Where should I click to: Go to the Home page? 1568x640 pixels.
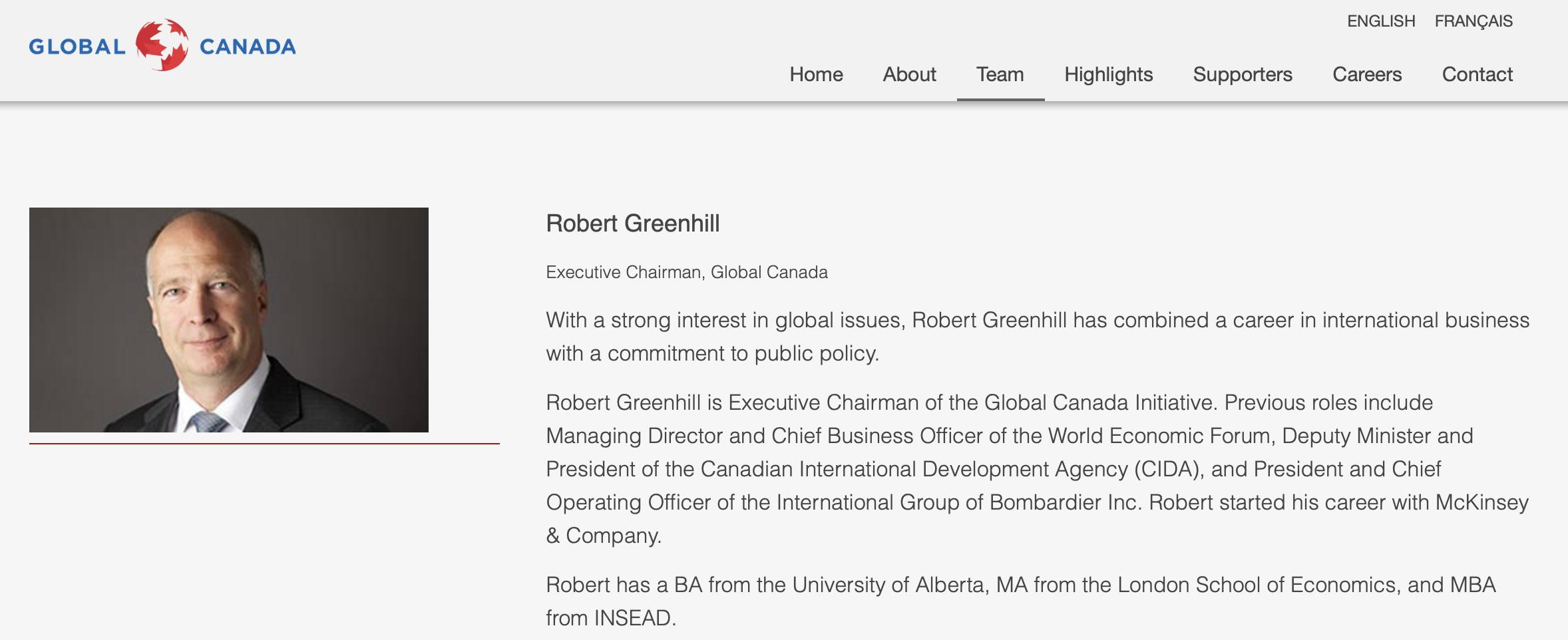pyautogui.click(x=816, y=74)
